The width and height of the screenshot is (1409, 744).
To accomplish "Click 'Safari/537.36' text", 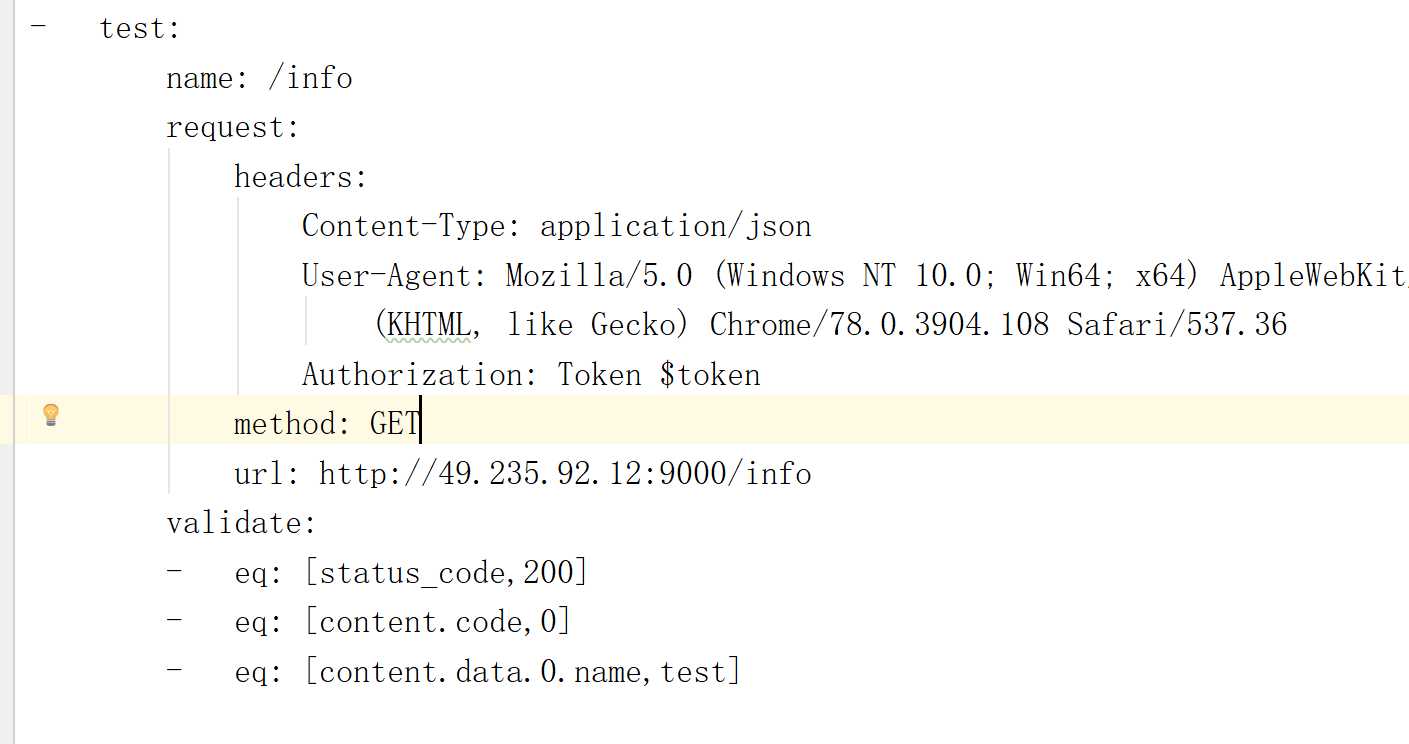I will tap(1177, 325).
